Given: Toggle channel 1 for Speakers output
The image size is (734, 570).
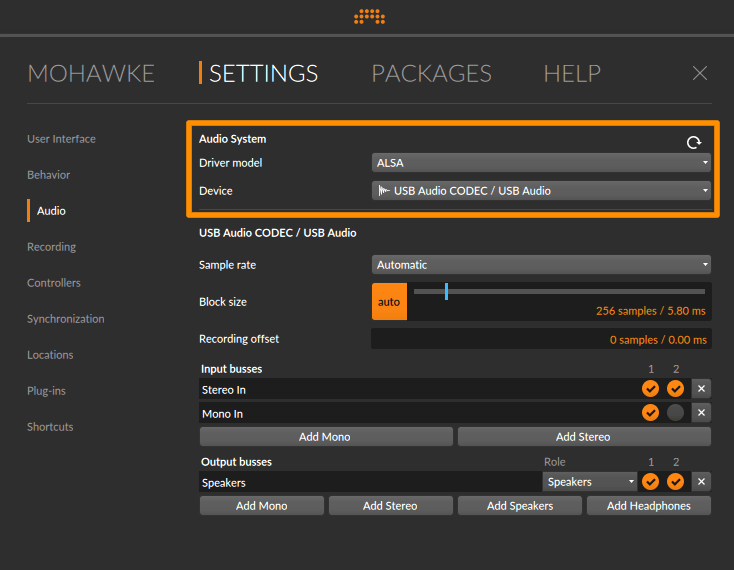Looking at the screenshot, I should pyautogui.click(x=650, y=482).
